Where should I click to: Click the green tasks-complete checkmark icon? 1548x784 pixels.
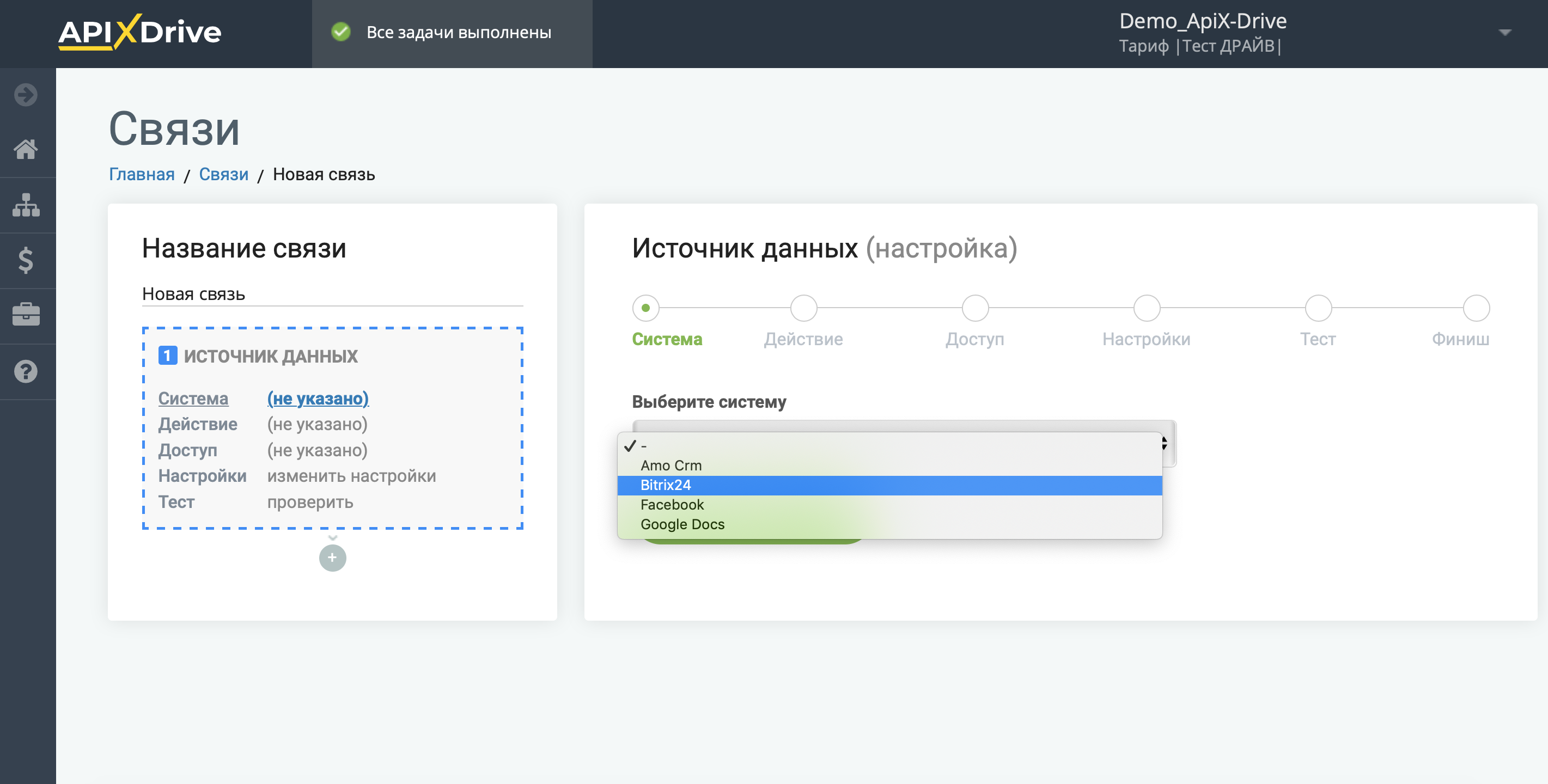coord(341,32)
